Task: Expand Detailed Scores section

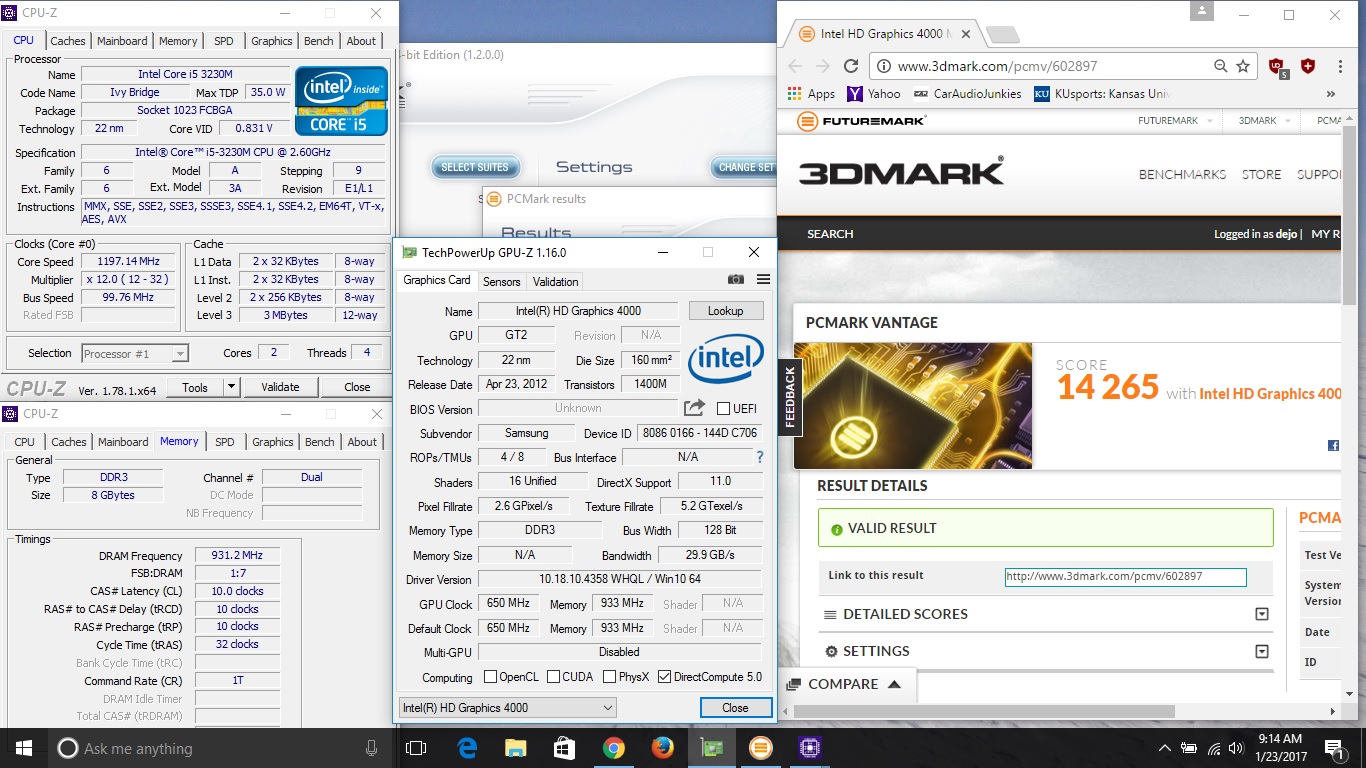Action: (x=1262, y=614)
